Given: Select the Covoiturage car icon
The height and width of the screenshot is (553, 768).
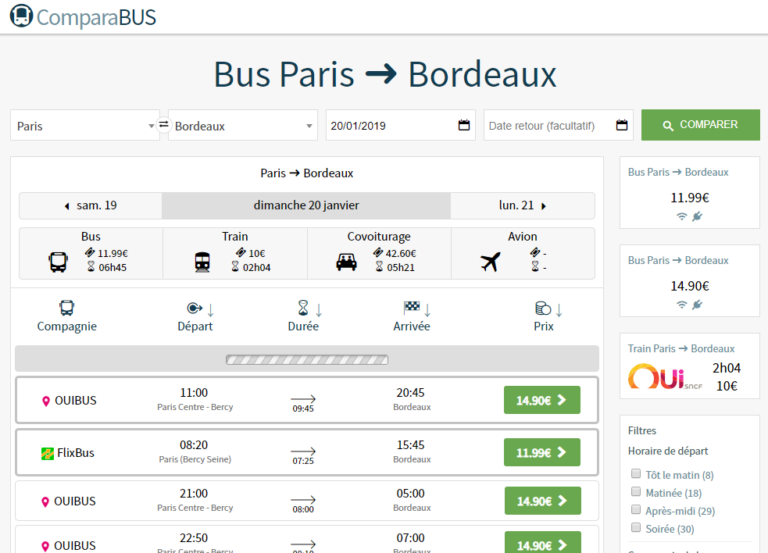Looking at the screenshot, I should pos(347,262).
